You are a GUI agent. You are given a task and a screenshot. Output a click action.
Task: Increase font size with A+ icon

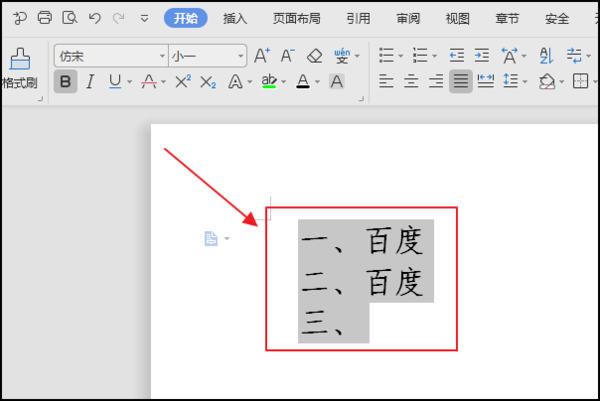[262, 56]
